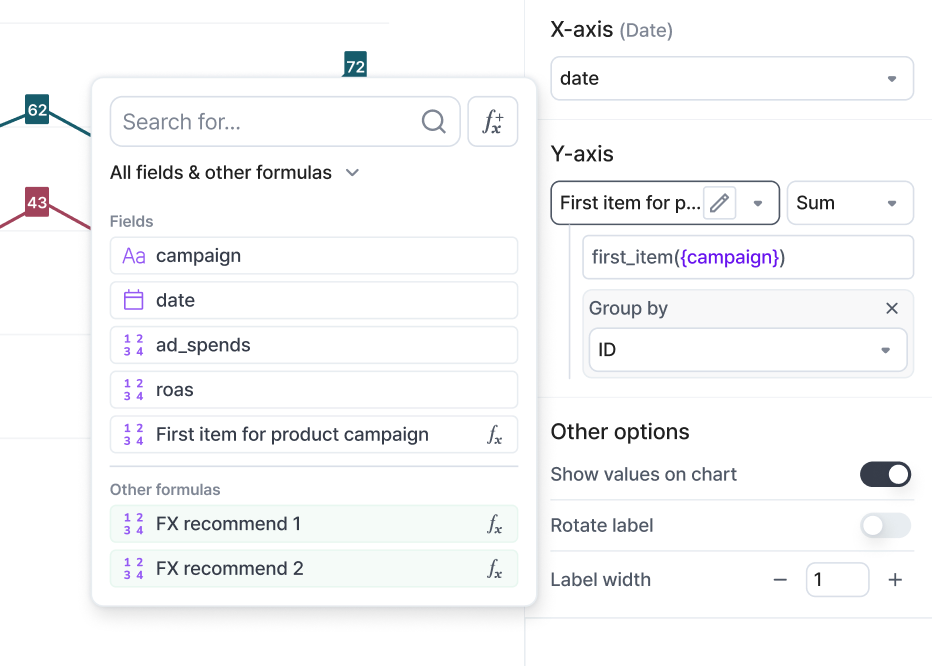Expand the Group by ID dropdown
Viewport: 932px width, 666px height.
click(747, 351)
